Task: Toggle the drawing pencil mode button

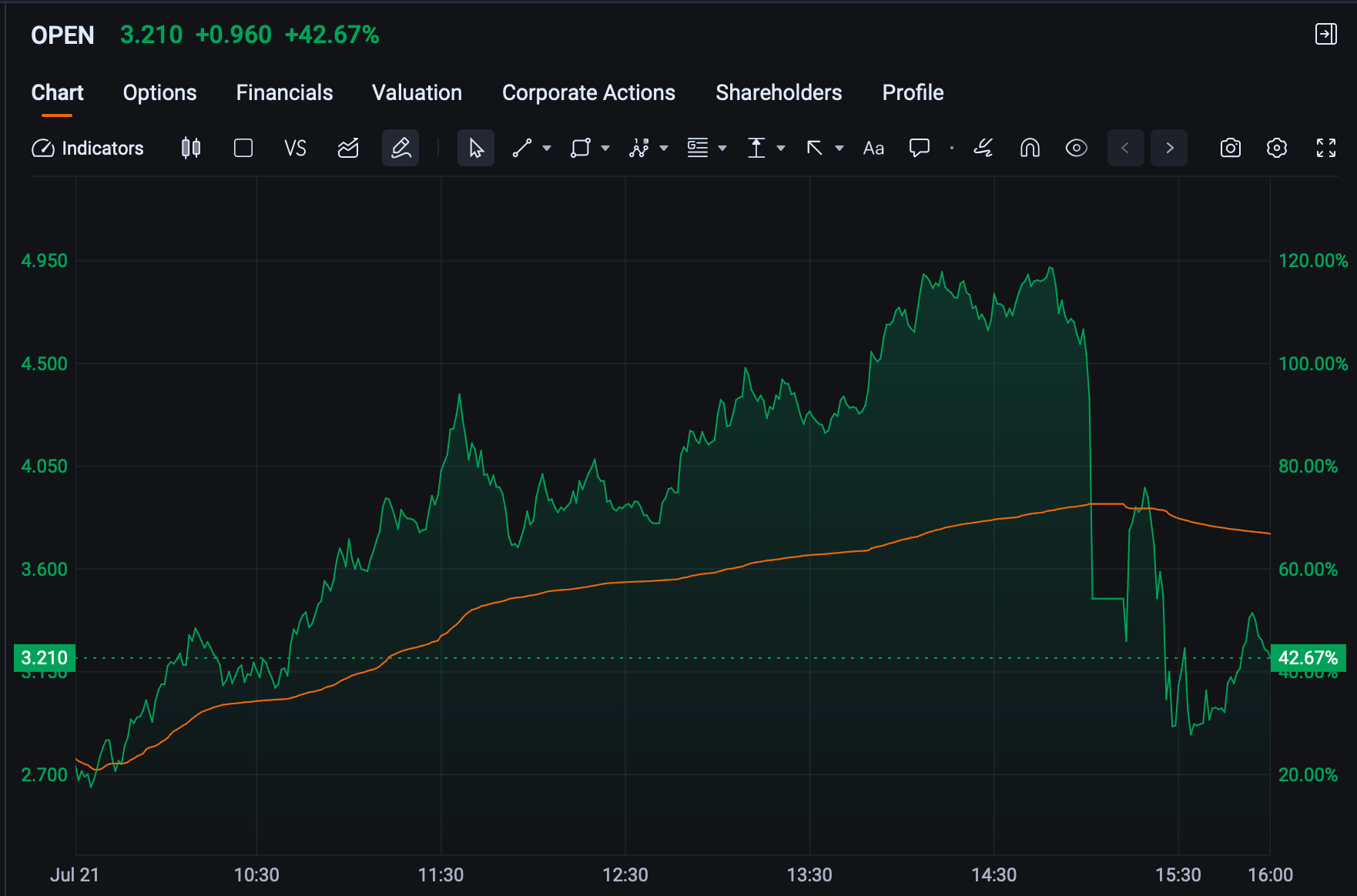Action: [x=400, y=148]
